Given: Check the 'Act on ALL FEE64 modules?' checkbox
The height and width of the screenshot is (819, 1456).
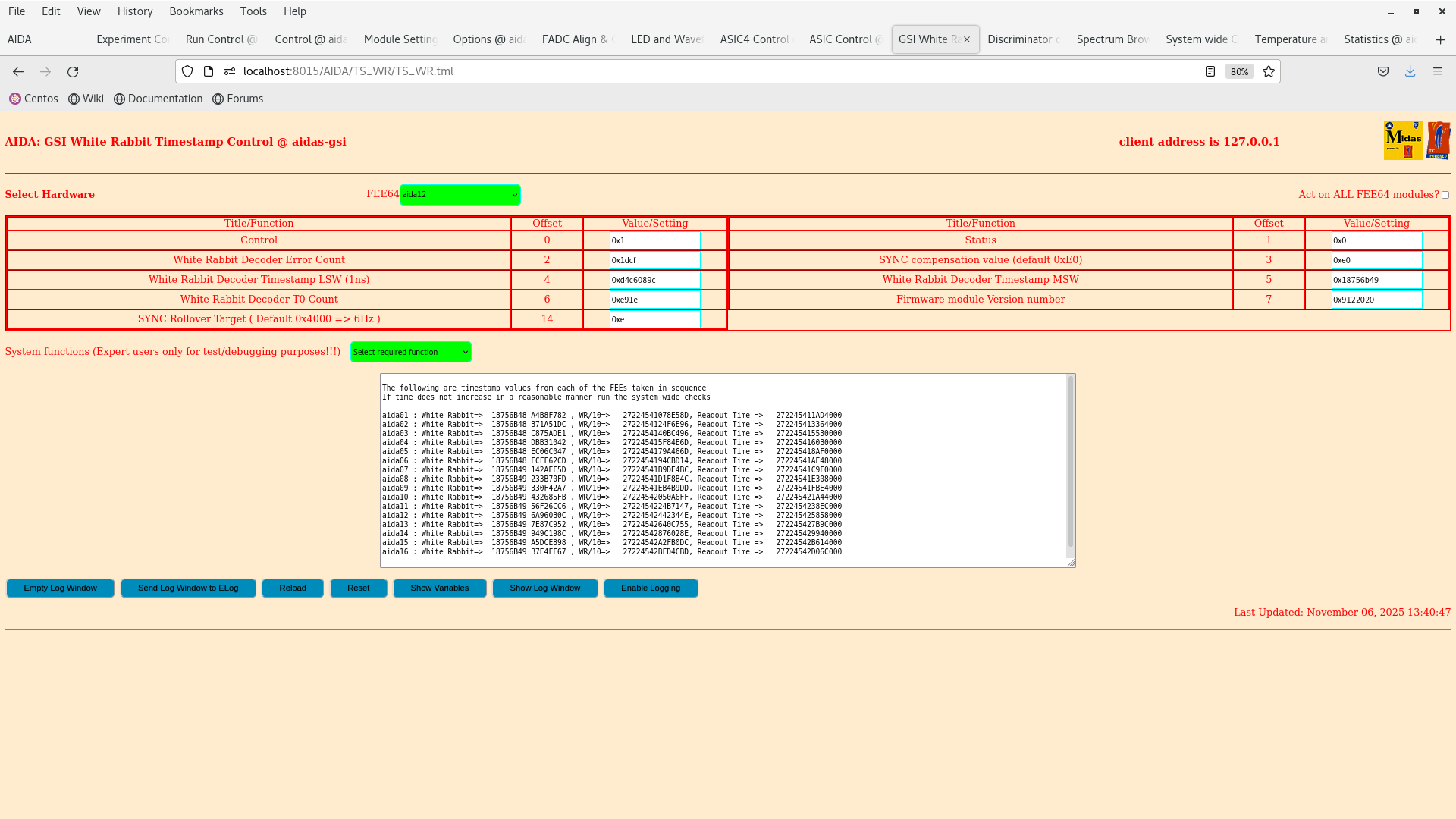Looking at the screenshot, I should 1445,194.
